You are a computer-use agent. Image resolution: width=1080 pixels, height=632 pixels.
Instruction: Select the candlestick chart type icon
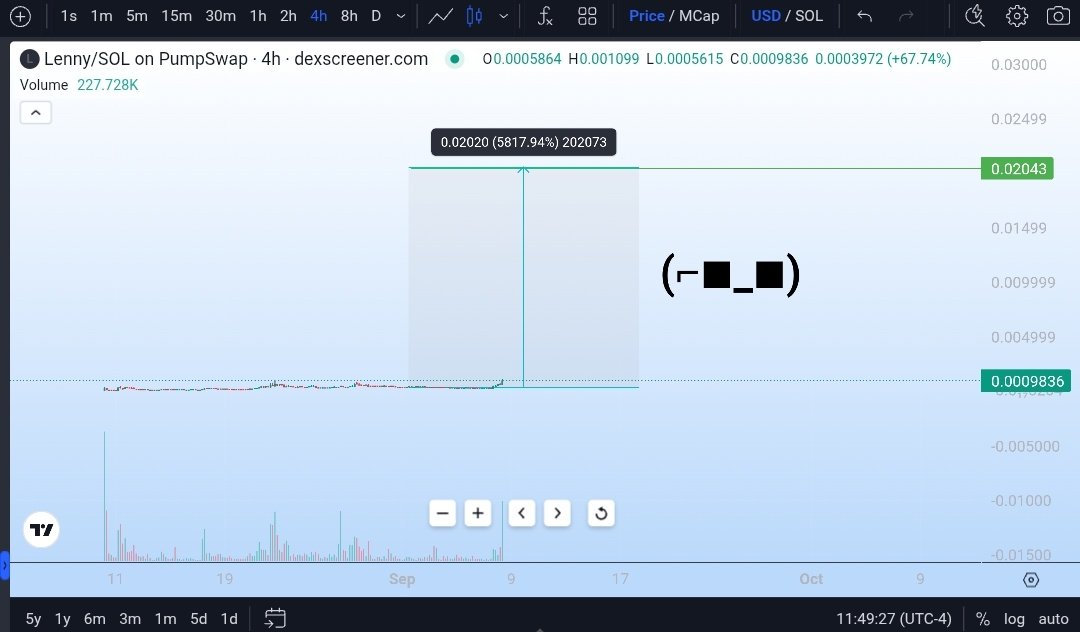coord(474,16)
